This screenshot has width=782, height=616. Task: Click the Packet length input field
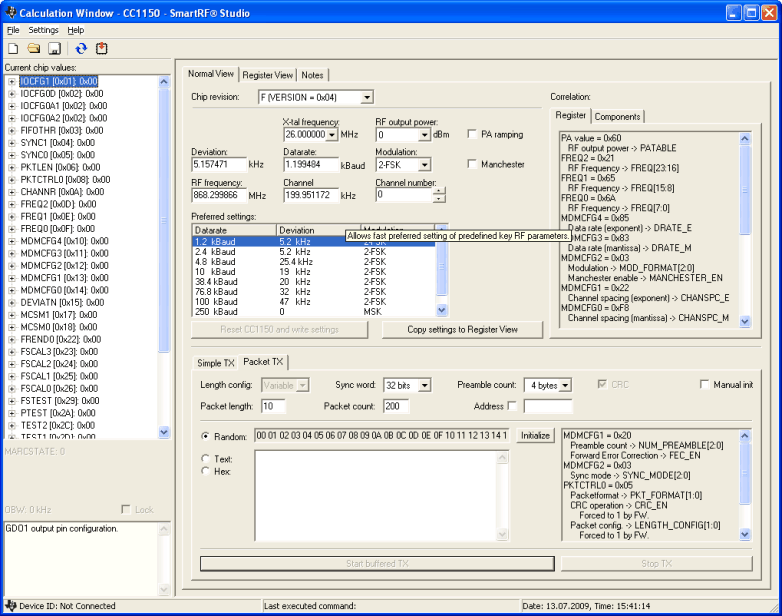click(x=273, y=406)
